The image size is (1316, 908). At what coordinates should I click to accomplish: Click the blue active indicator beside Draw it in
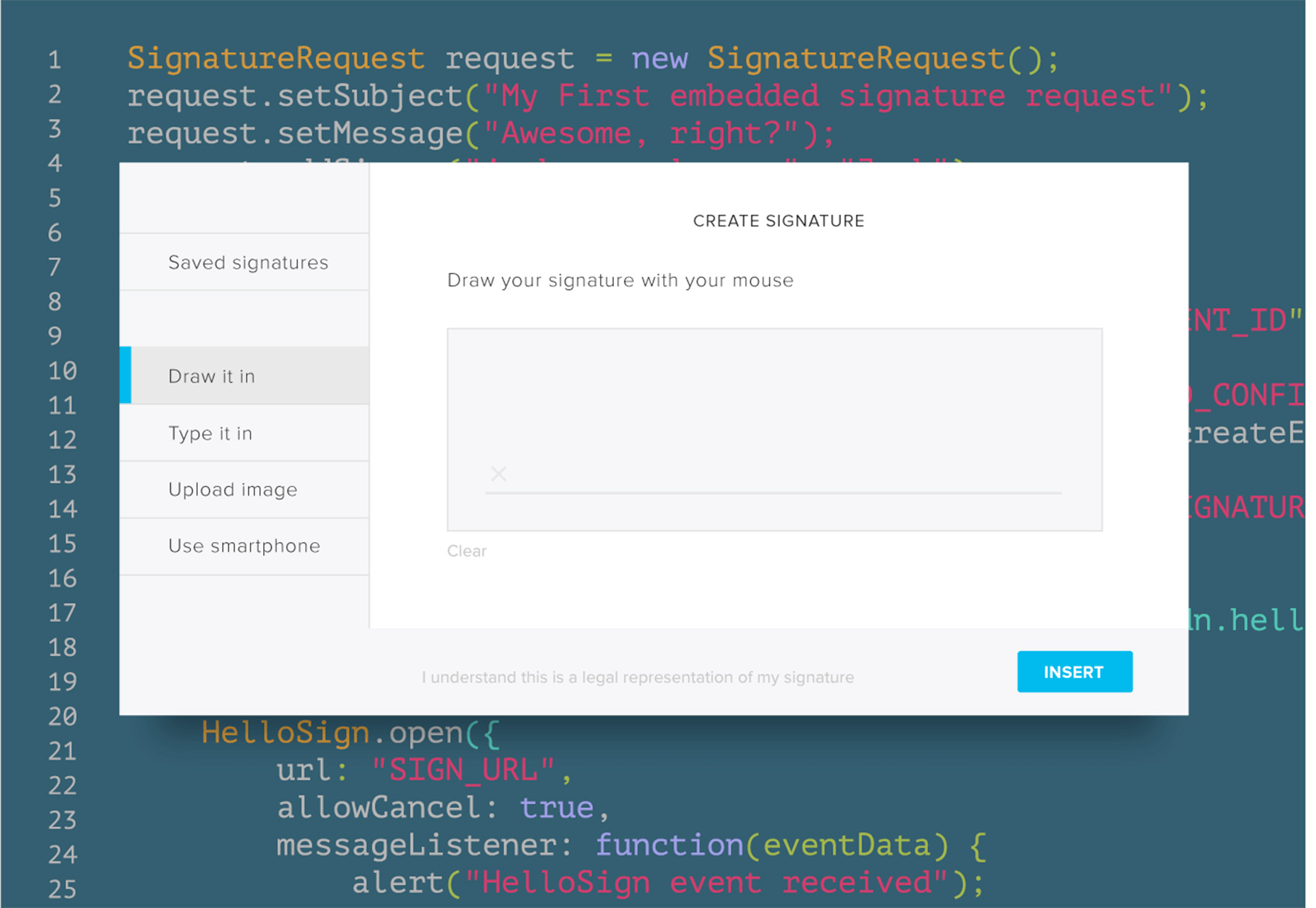click(126, 375)
